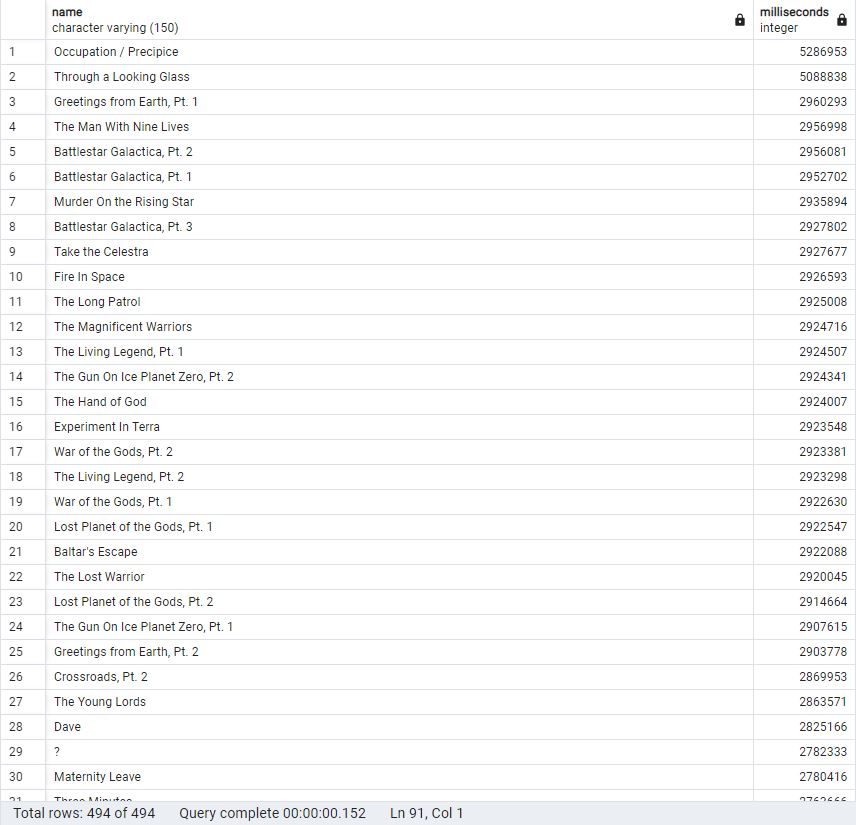The width and height of the screenshot is (856, 825).
Task: Click 'Total rows: 494 of 494' status text
Action: [84, 813]
